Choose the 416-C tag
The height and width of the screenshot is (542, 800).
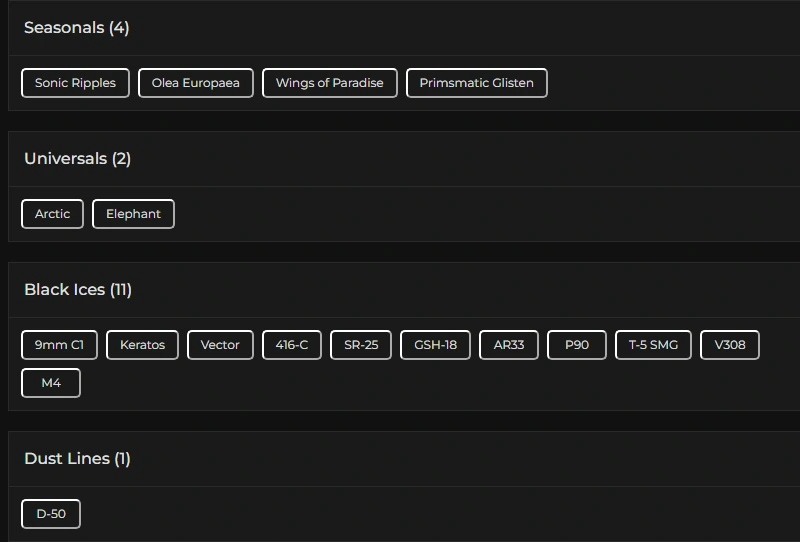[292, 345]
